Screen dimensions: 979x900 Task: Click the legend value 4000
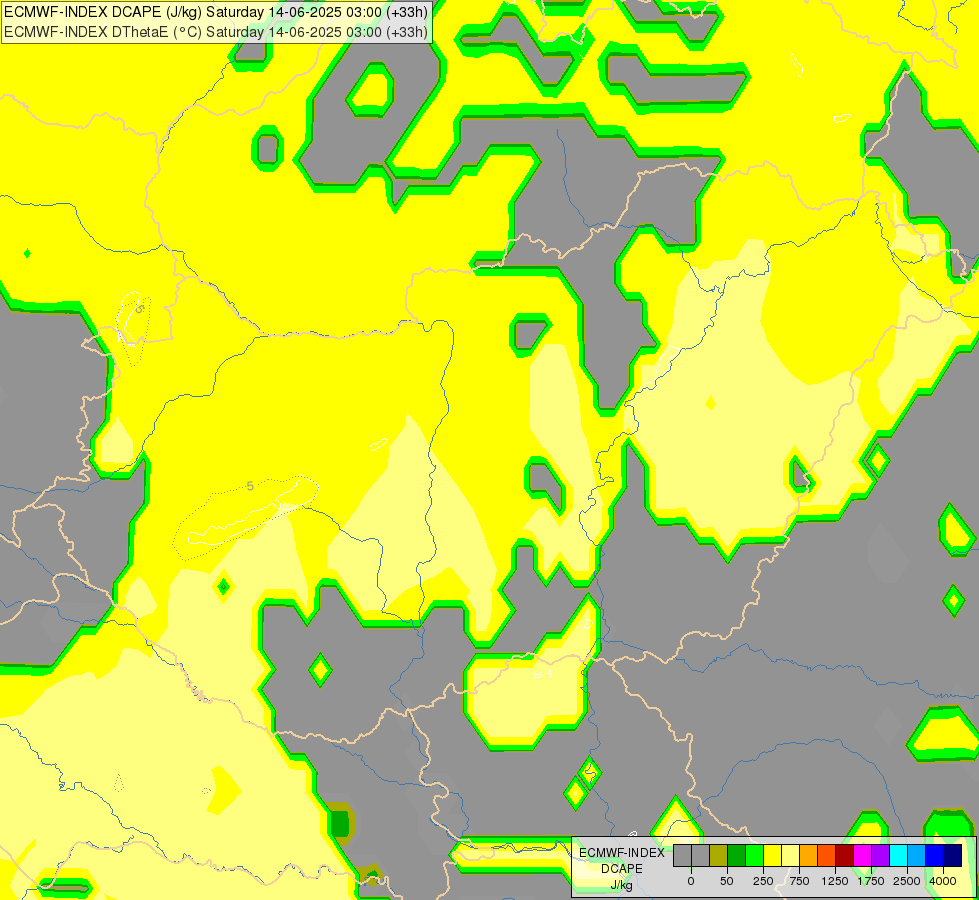coord(943,881)
